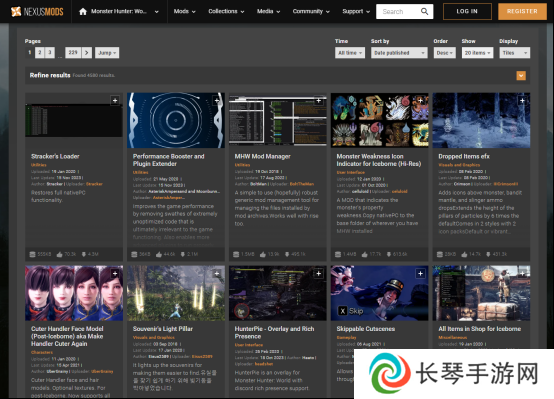554x399 pixels.
Task: Open the Collections menu
Action: (x=226, y=11)
